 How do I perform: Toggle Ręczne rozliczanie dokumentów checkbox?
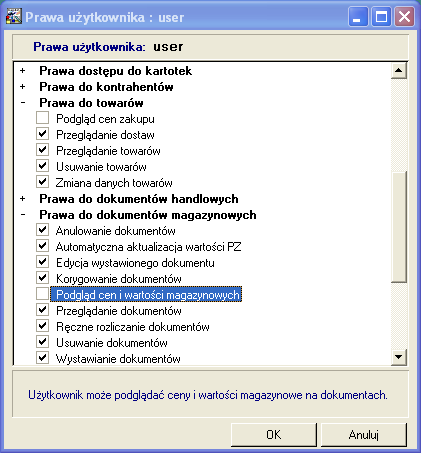tap(42, 326)
